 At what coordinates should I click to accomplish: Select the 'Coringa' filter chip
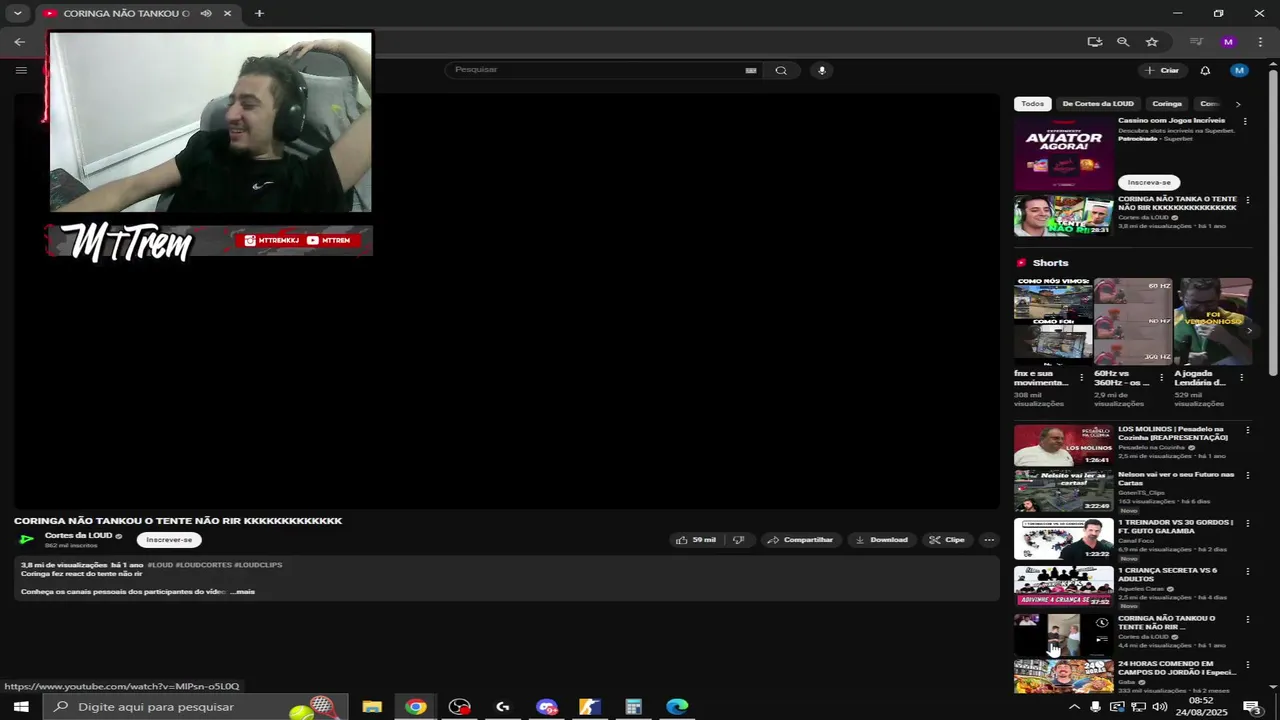pos(1167,104)
